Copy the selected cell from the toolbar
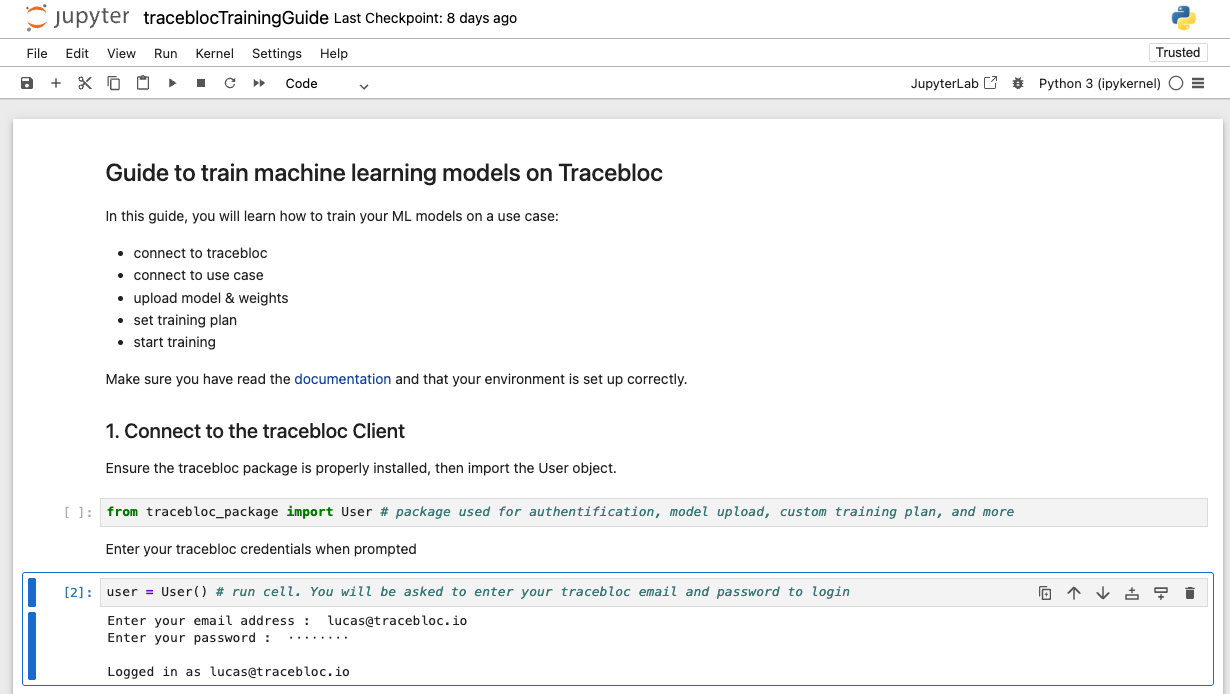The width and height of the screenshot is (1230, 694). coord(114,84)
